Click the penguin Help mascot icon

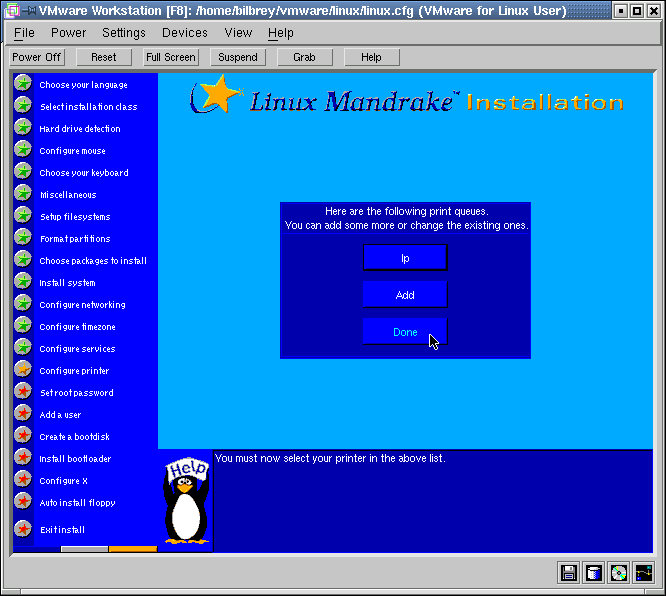186,501
